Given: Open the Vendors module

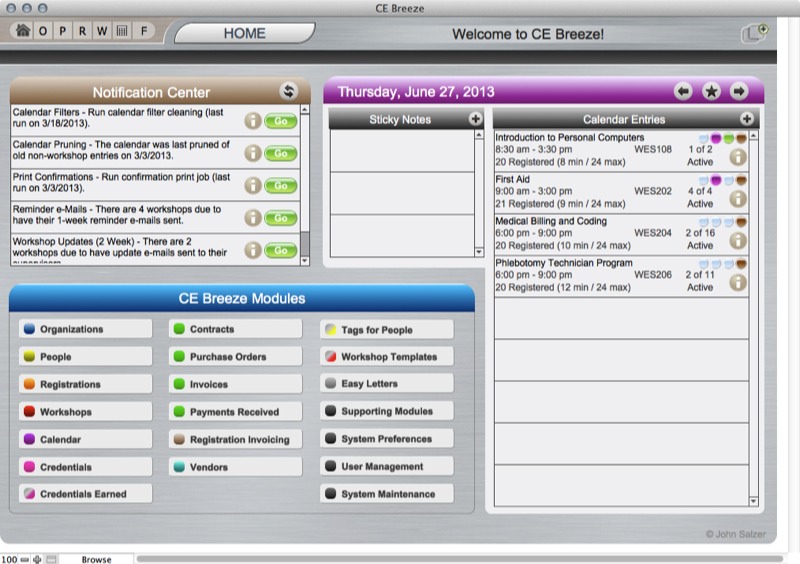Looking at the screenshot, I should tap(235, 467).
